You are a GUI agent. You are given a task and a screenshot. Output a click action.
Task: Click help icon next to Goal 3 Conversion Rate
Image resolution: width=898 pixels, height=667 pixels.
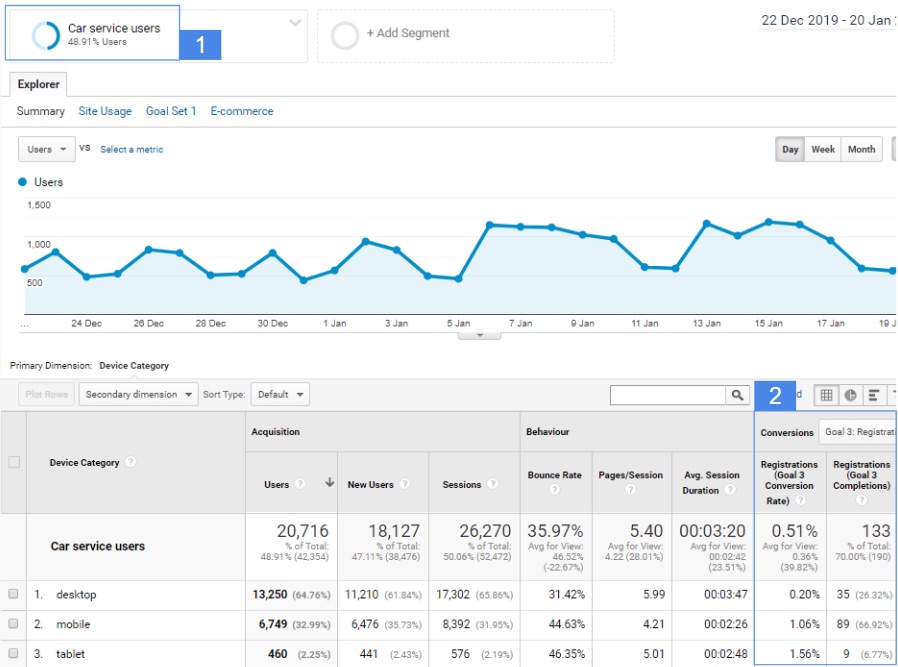tap(801, 500)
